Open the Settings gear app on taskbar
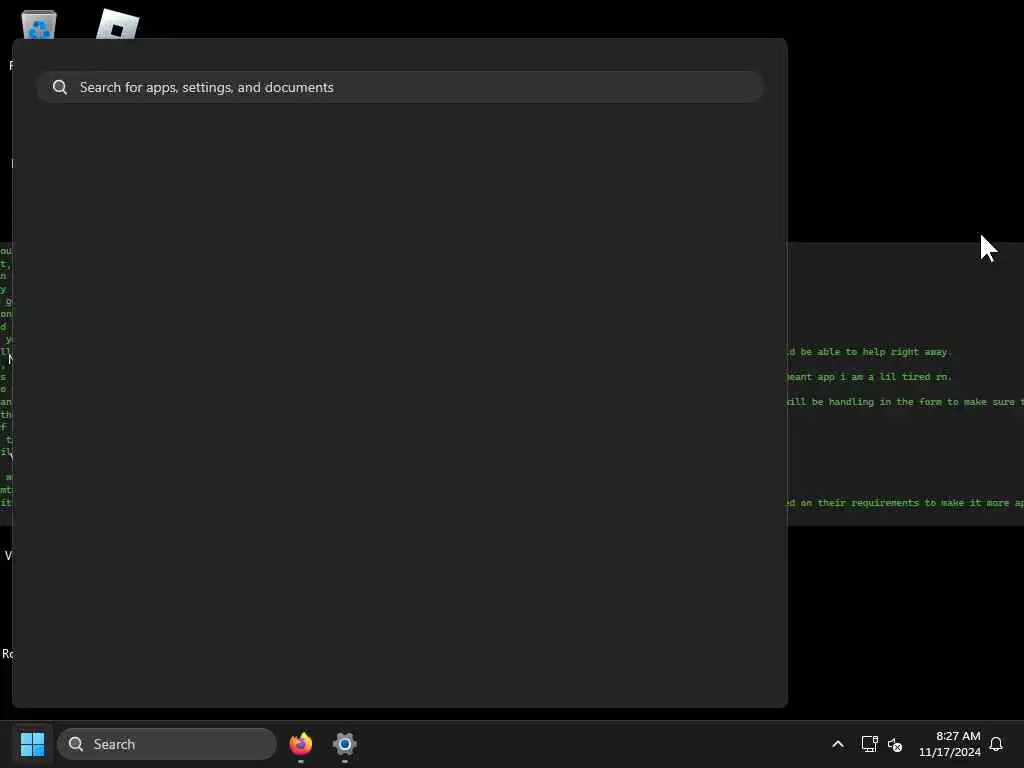Screen dimensions: 1024x768 click(345, 744)
